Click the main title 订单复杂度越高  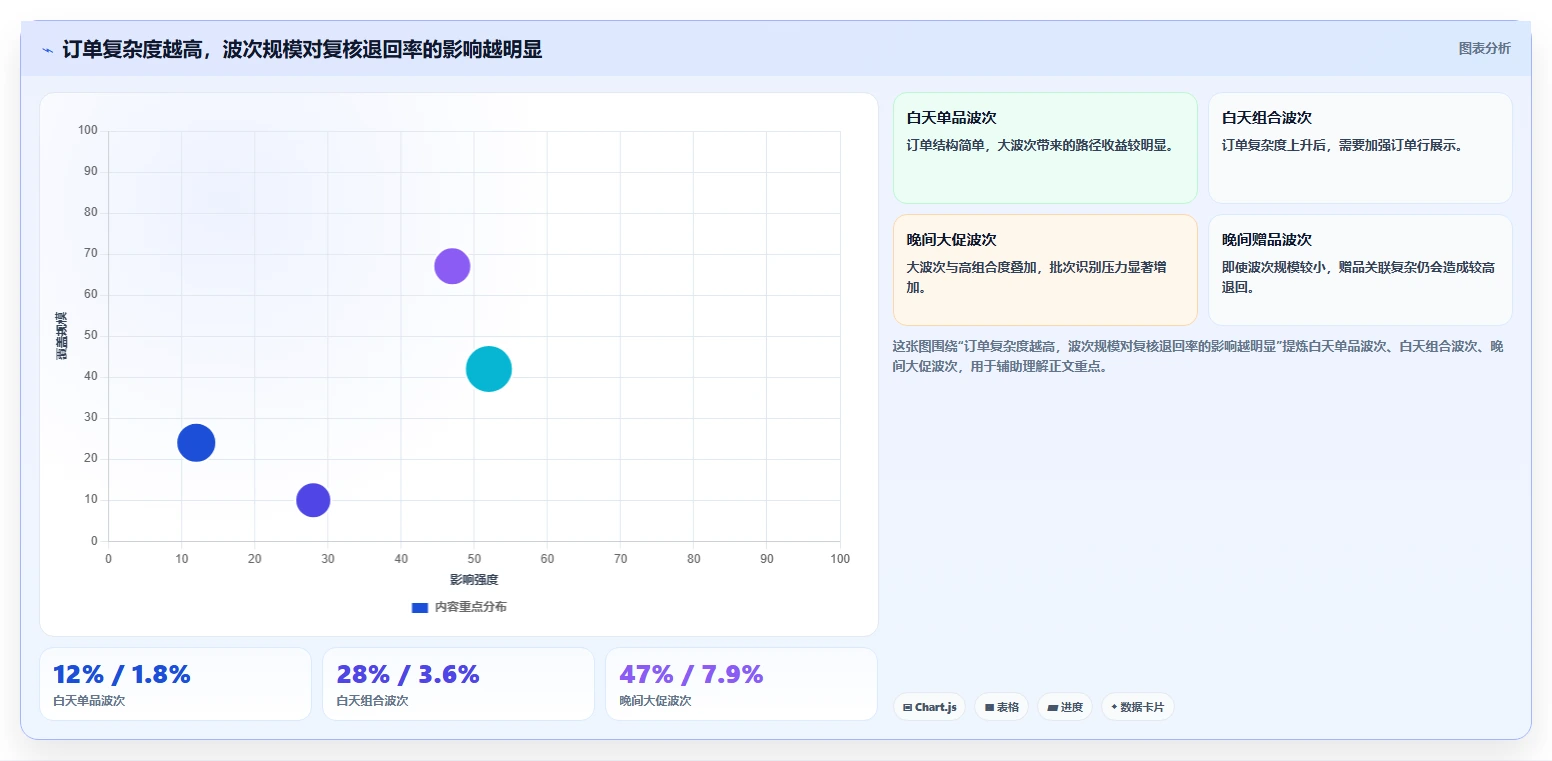[302, 49]
